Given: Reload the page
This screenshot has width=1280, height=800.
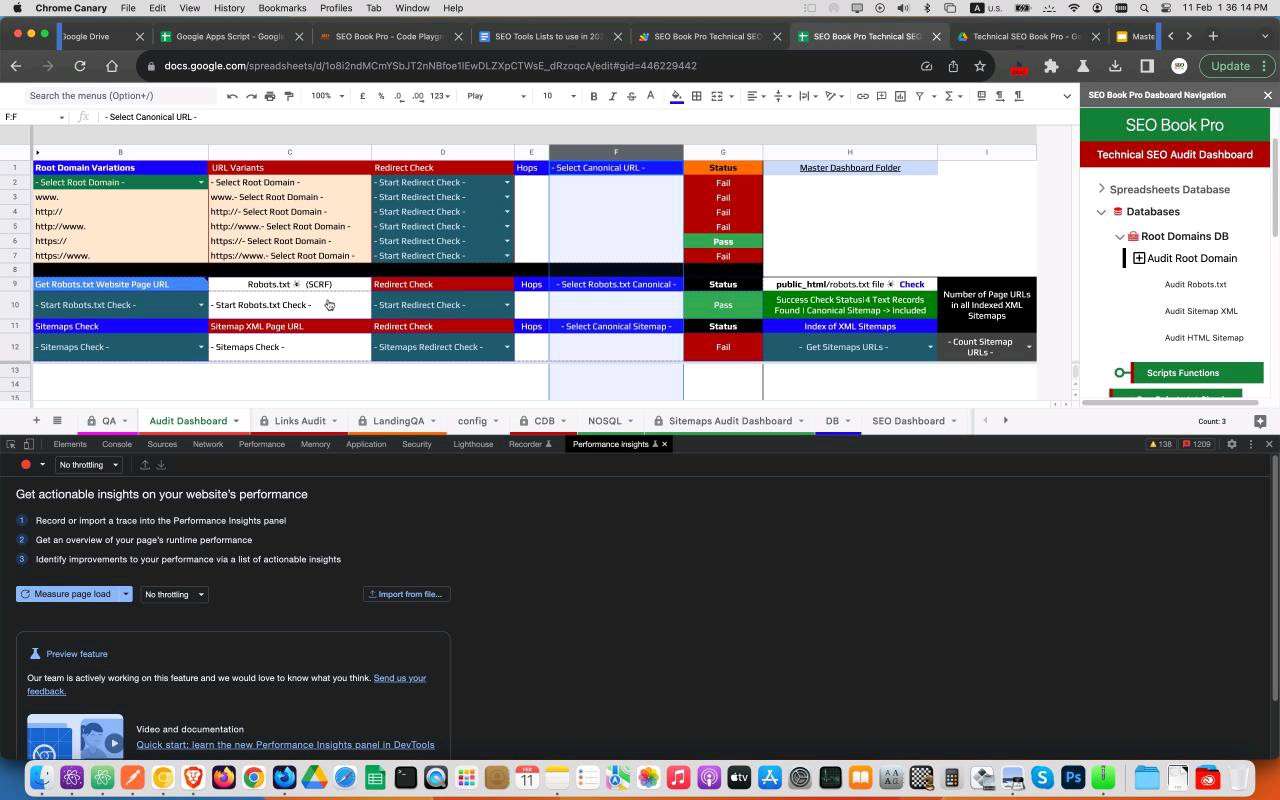Looking at the screenshot, I should [79, 66].
